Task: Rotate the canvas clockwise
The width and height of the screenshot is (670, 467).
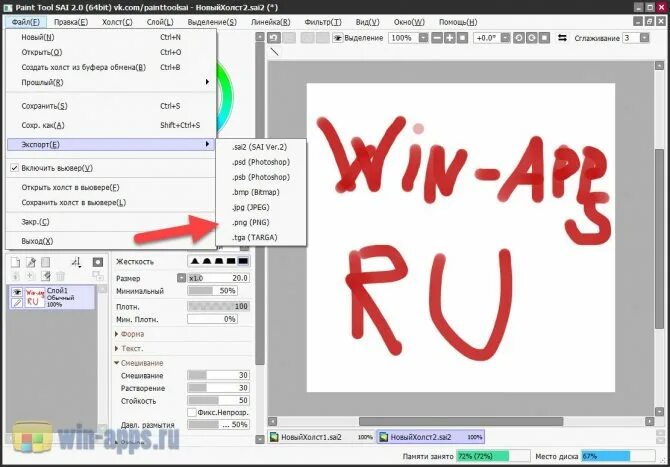Action: 531,38
